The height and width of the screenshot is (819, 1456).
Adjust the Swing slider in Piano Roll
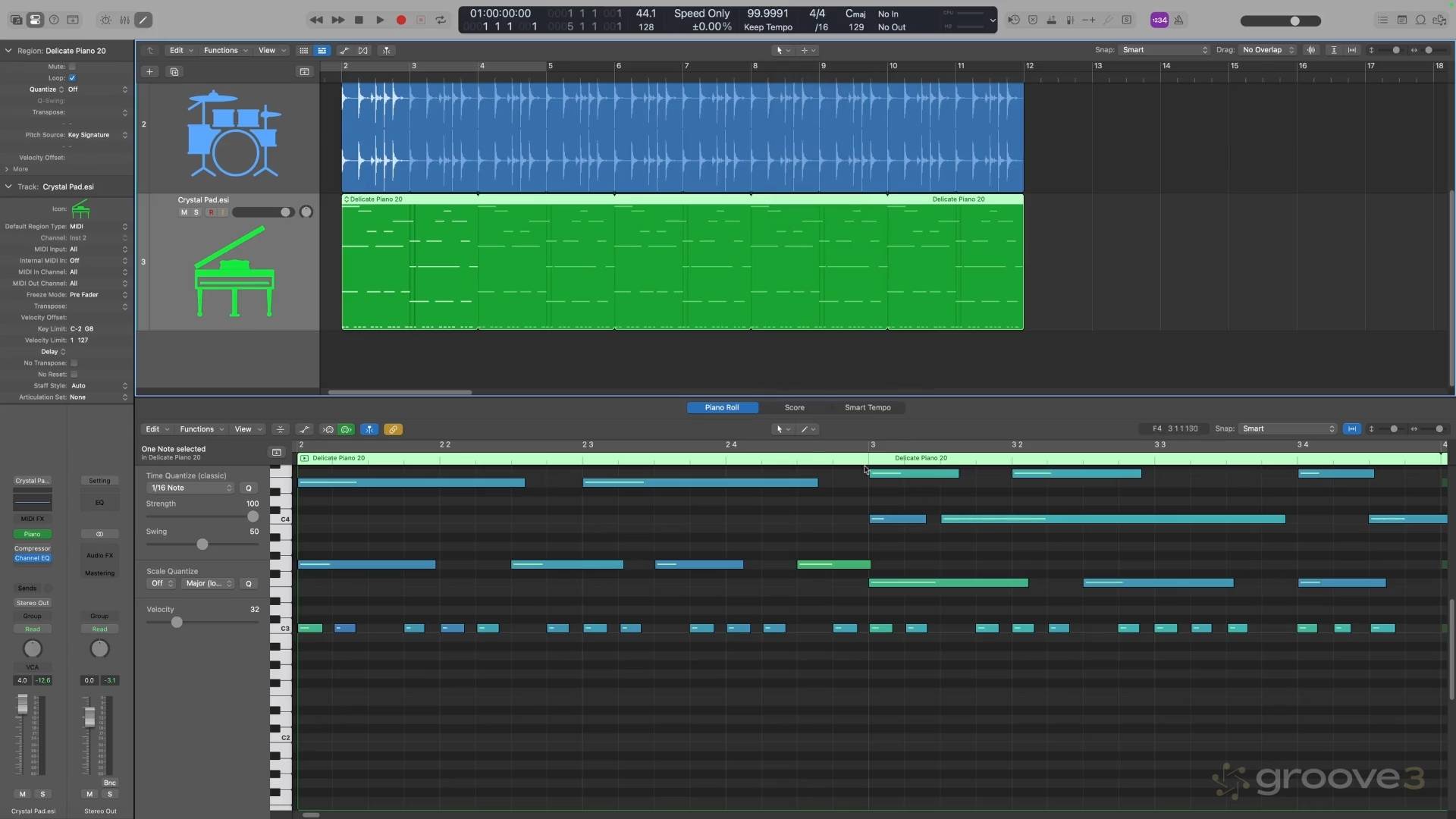[x=202, y=544]
